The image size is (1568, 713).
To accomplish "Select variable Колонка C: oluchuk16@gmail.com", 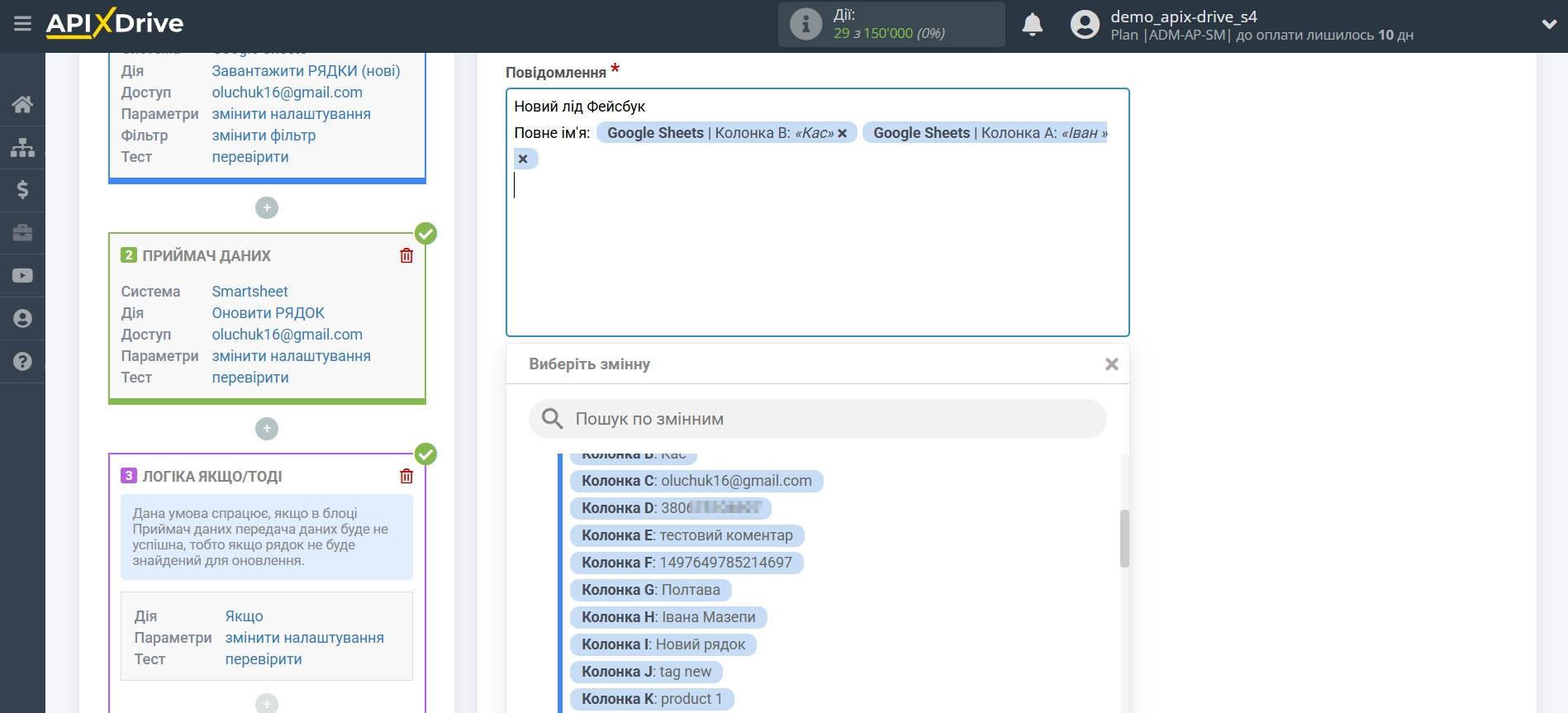I will 696,481.
